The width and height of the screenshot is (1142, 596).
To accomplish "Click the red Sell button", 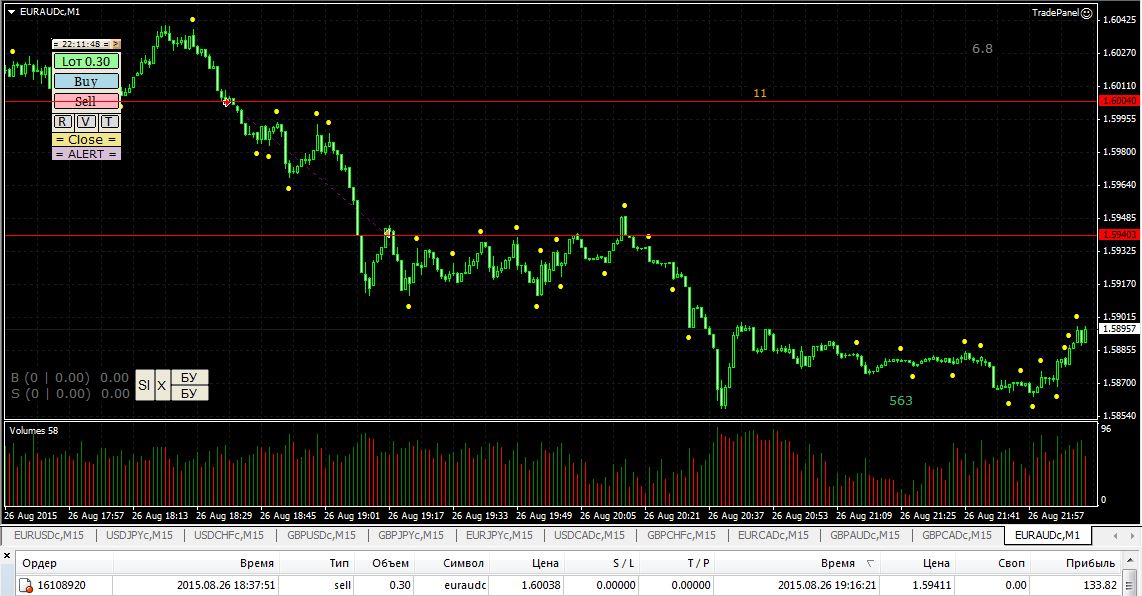I will (86, 101).
